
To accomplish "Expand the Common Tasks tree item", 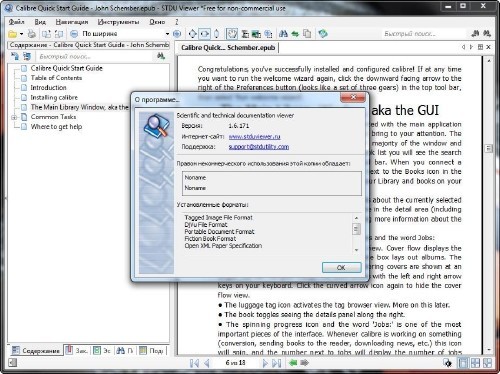I will click(14, 117).
